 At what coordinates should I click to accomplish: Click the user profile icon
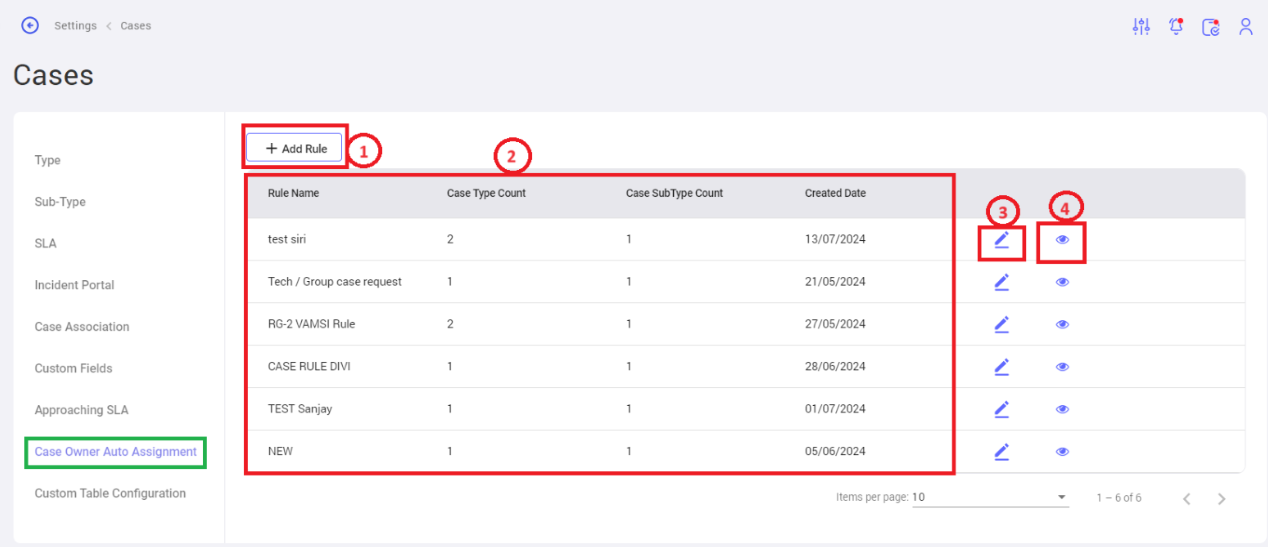pyautogui.click(x=1246, y=27)
